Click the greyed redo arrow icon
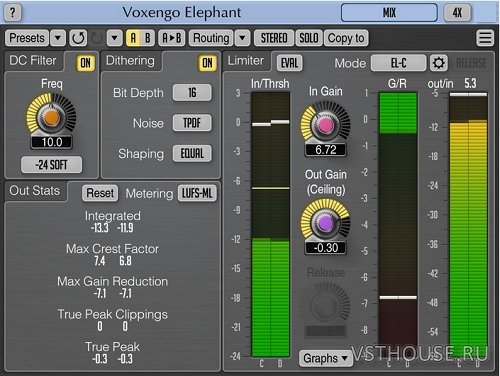This screenshot has height=376, width=500. (97, 38)
